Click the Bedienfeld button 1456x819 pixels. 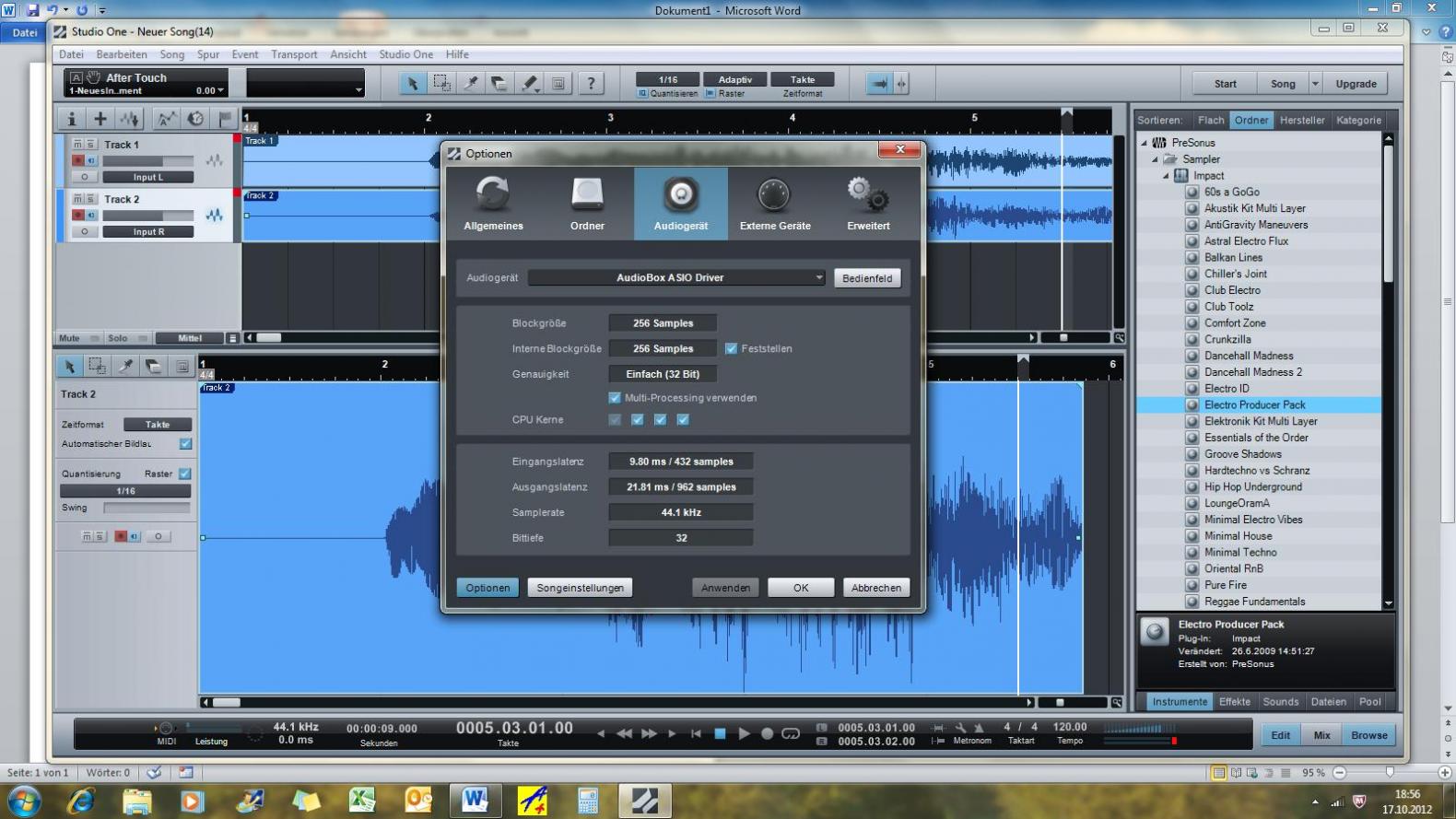click(867, 278)
